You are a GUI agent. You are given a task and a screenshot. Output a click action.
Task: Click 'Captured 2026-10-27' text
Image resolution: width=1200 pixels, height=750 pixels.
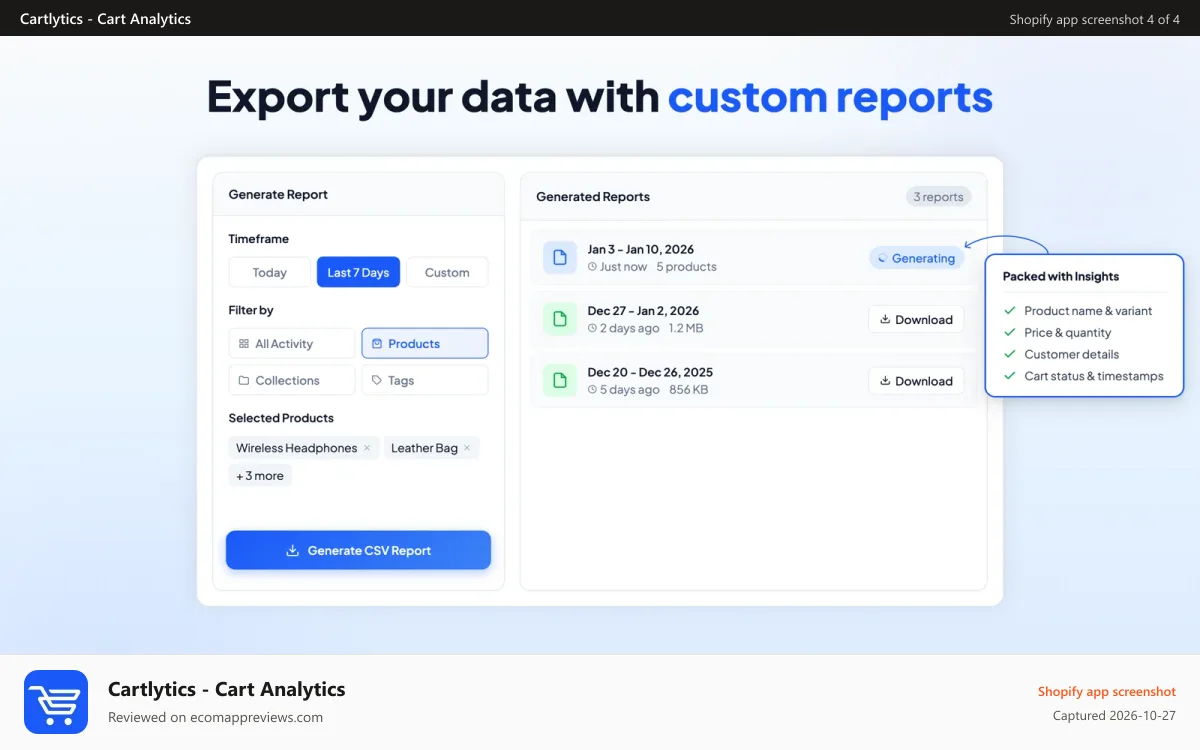click(1115, 716)
